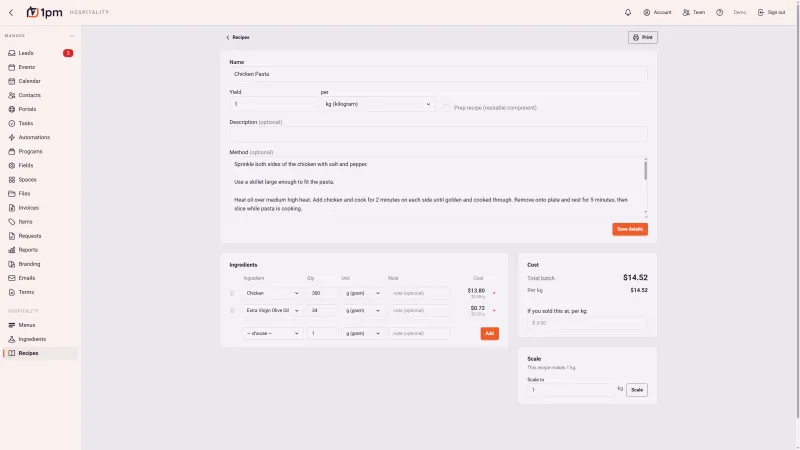The height and width of the screenshot is (450, 800).
Task: Edit the Olive Oil quantity field
Action: [322, 311]
